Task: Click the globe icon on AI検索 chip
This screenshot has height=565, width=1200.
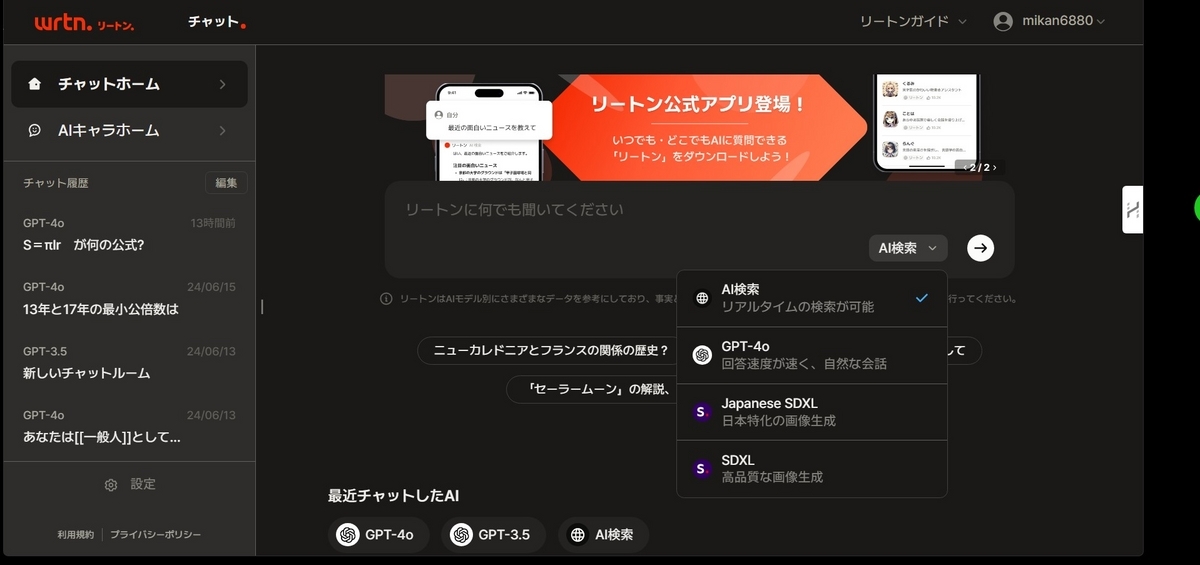Action: click(577, 535)
